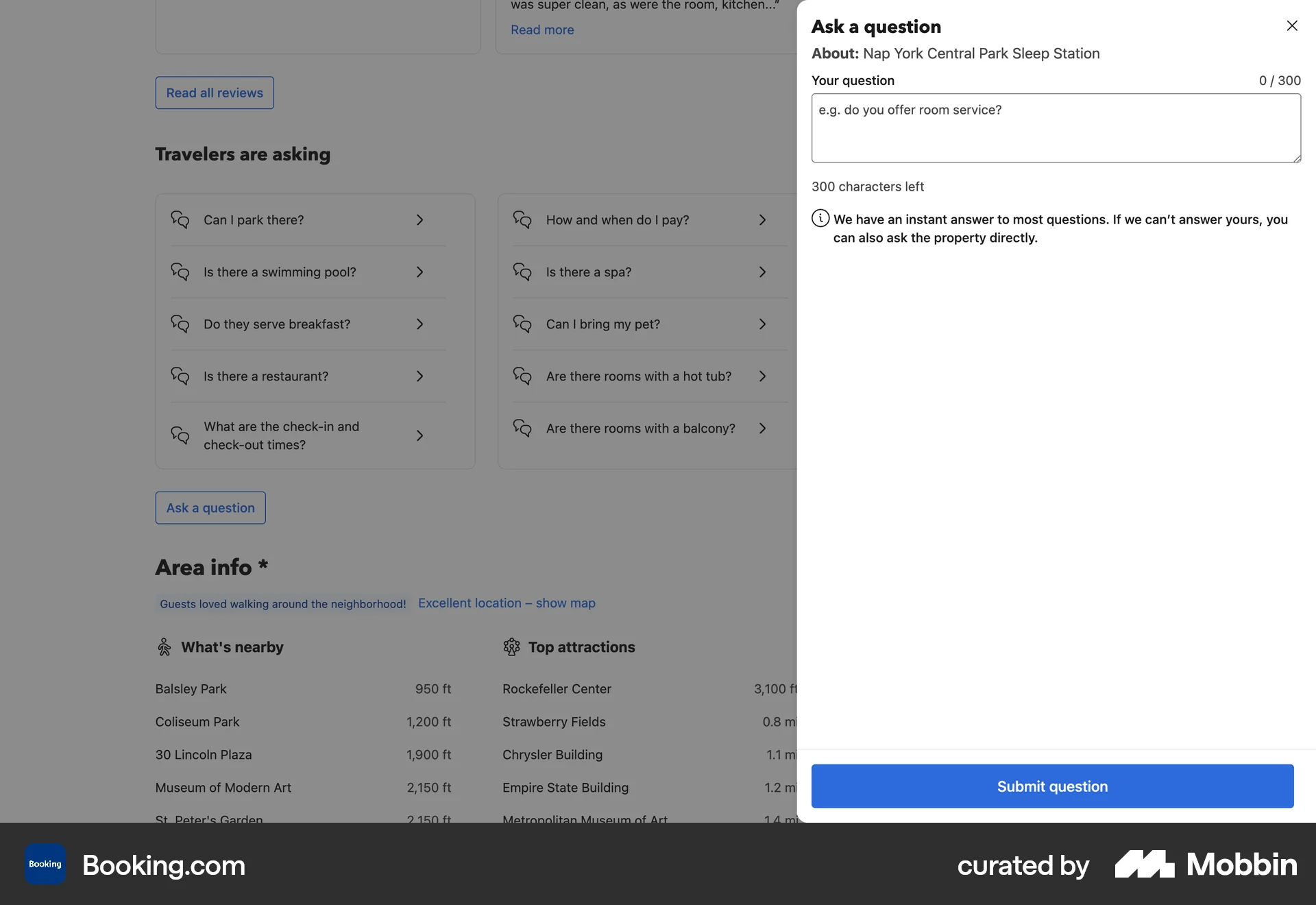The image size is (1316, 905).
Task: Click the Ask a question button
Action: pos(210,507)
